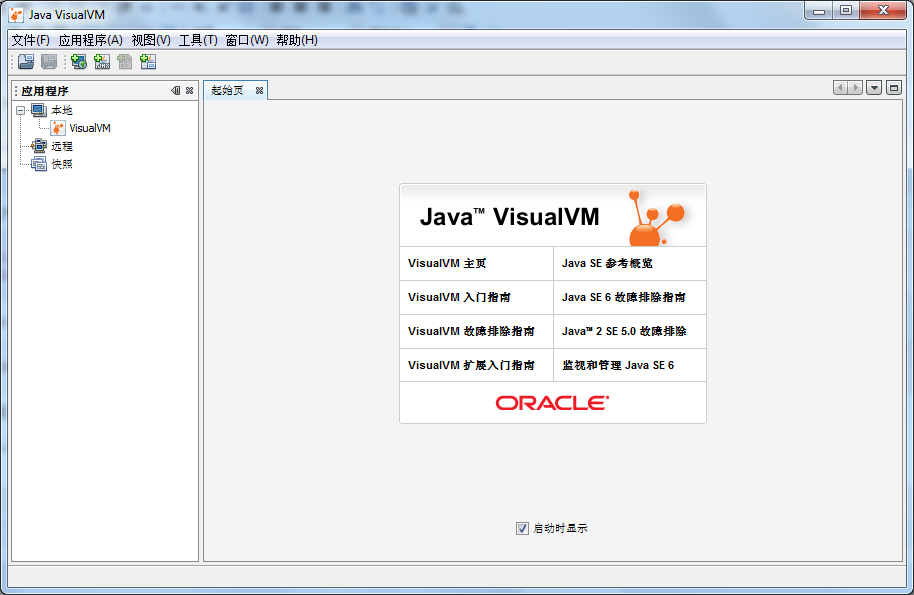
Task: Click the Java VisualVM title bar icon
Action: point(17,15)
